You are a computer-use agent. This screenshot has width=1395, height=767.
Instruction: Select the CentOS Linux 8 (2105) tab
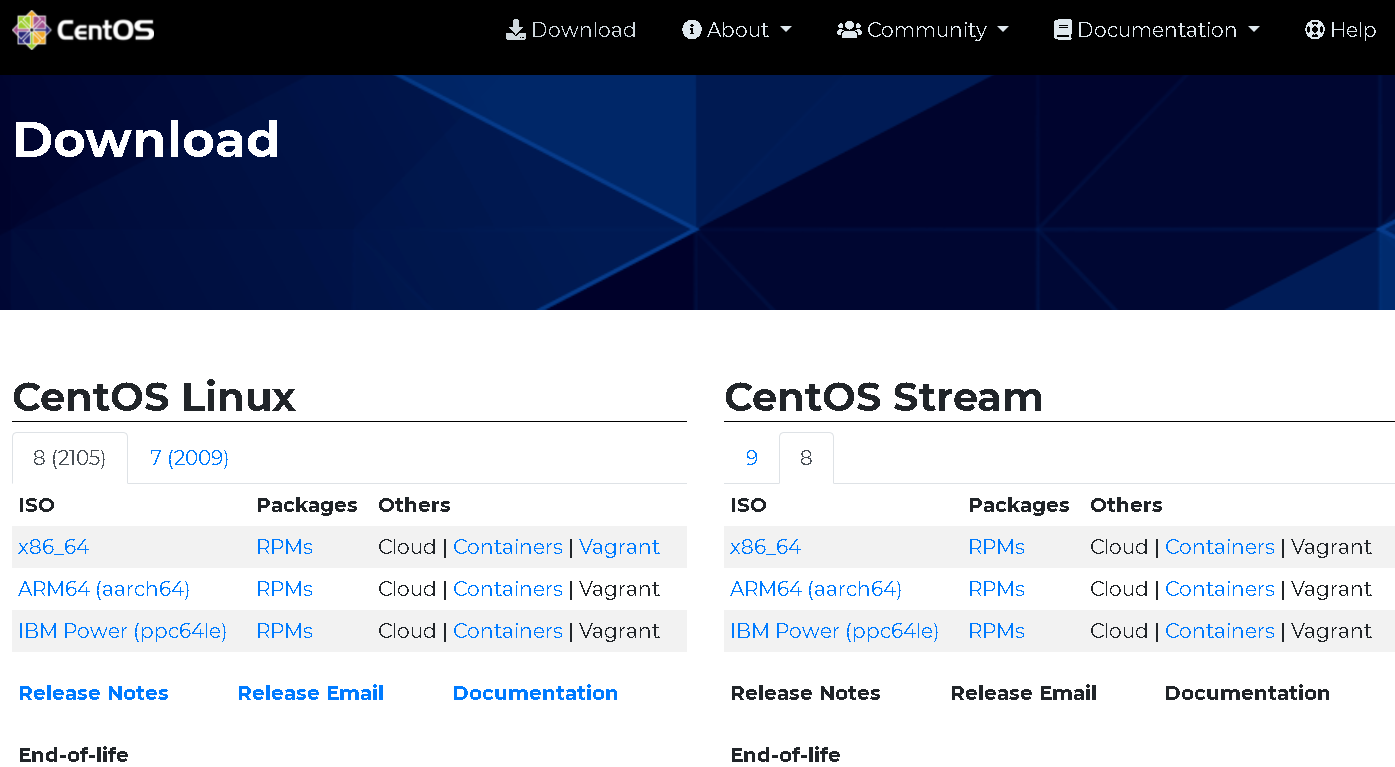tap(70, 458)
